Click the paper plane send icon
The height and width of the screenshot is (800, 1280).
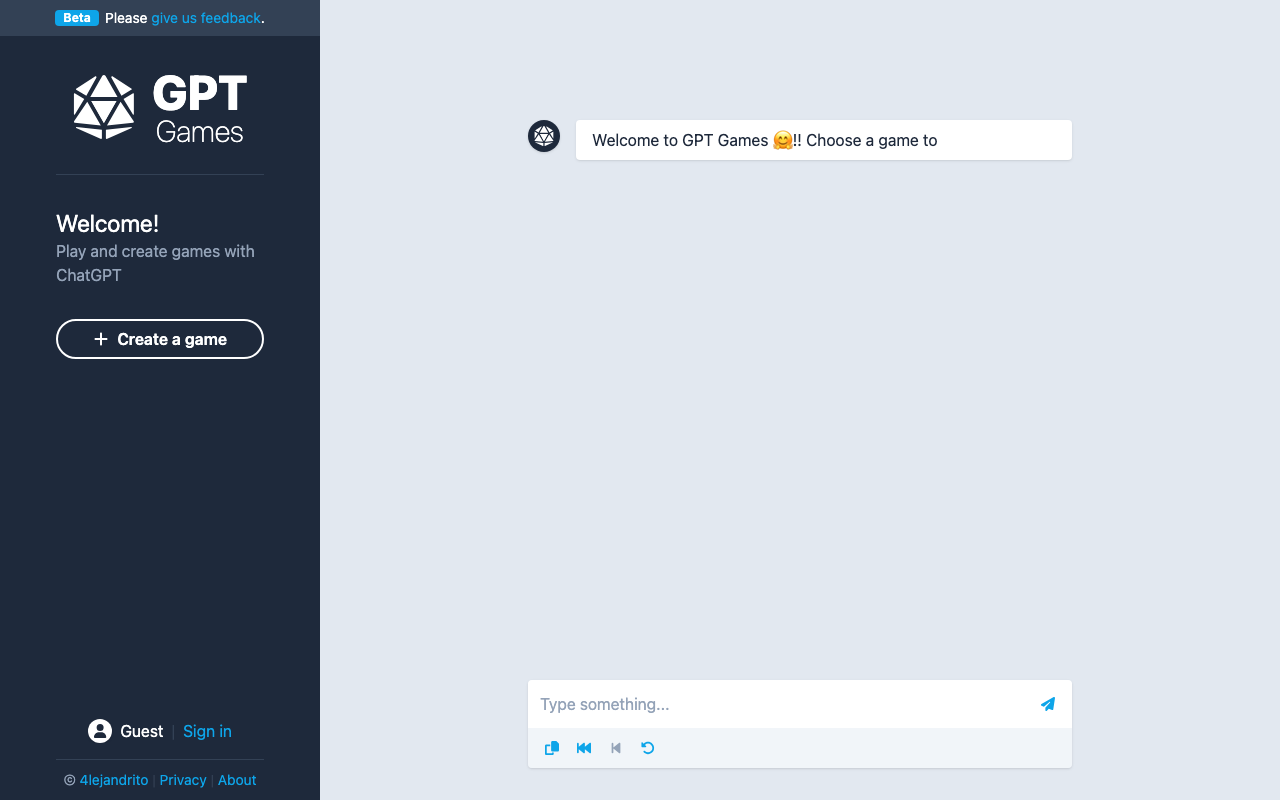(x=1047, y=704)
